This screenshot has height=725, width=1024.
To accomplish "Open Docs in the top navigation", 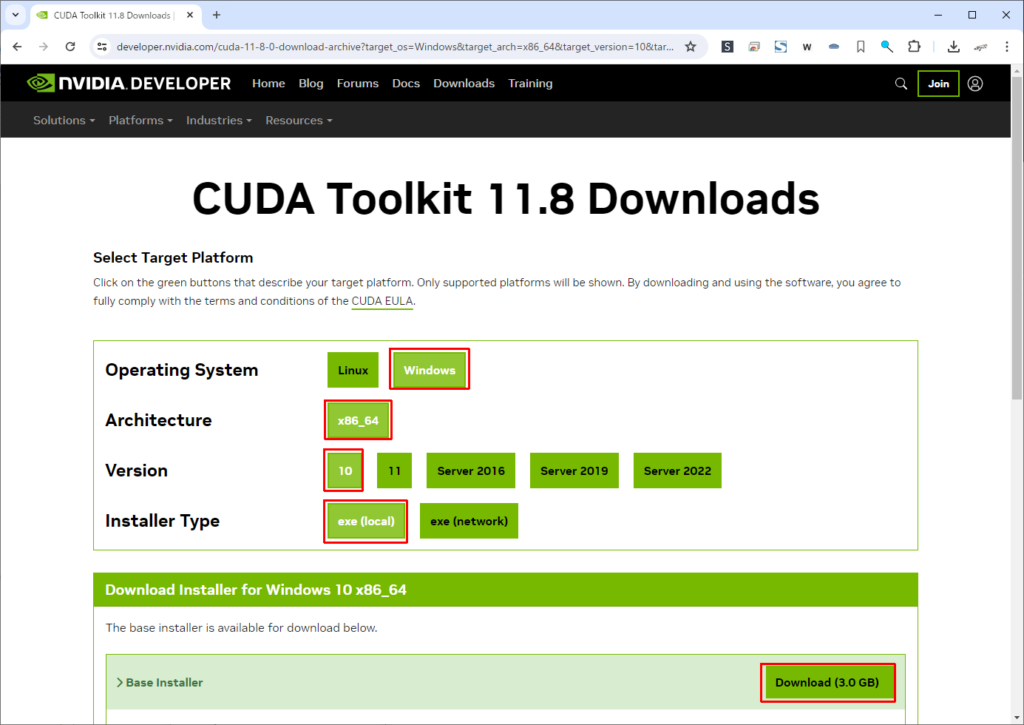I will click(x=406, y=83).
